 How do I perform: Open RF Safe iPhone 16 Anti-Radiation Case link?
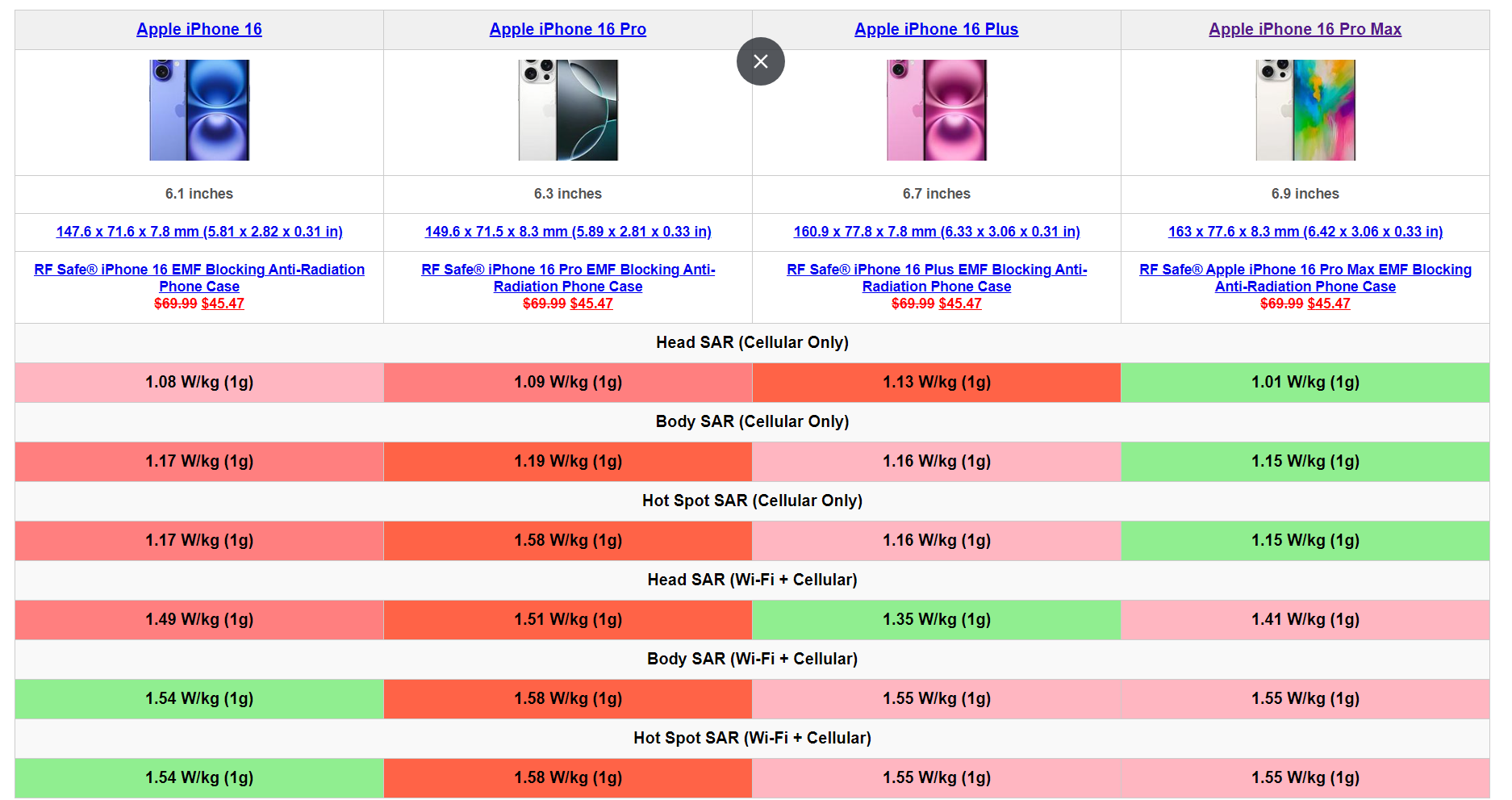tap(198, 278)
